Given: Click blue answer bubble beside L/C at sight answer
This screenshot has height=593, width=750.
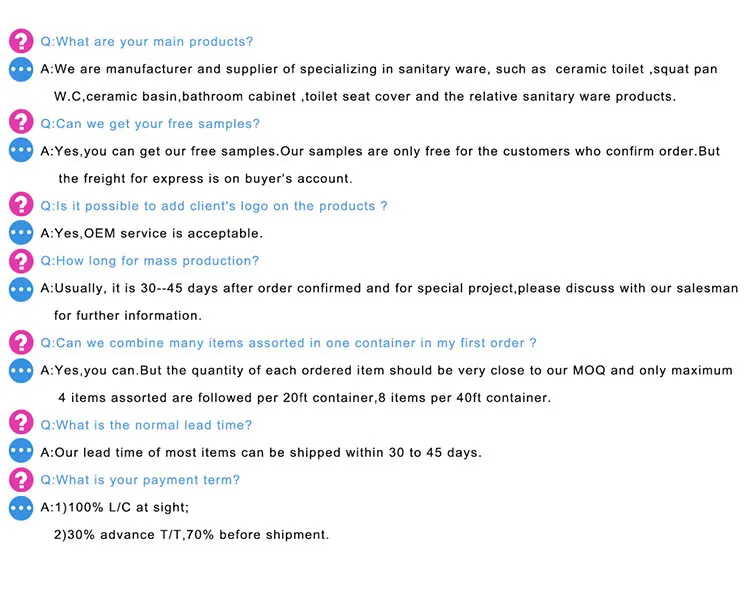Looking at the screenshot, I should pyautogui.click(x=21, y=507).
